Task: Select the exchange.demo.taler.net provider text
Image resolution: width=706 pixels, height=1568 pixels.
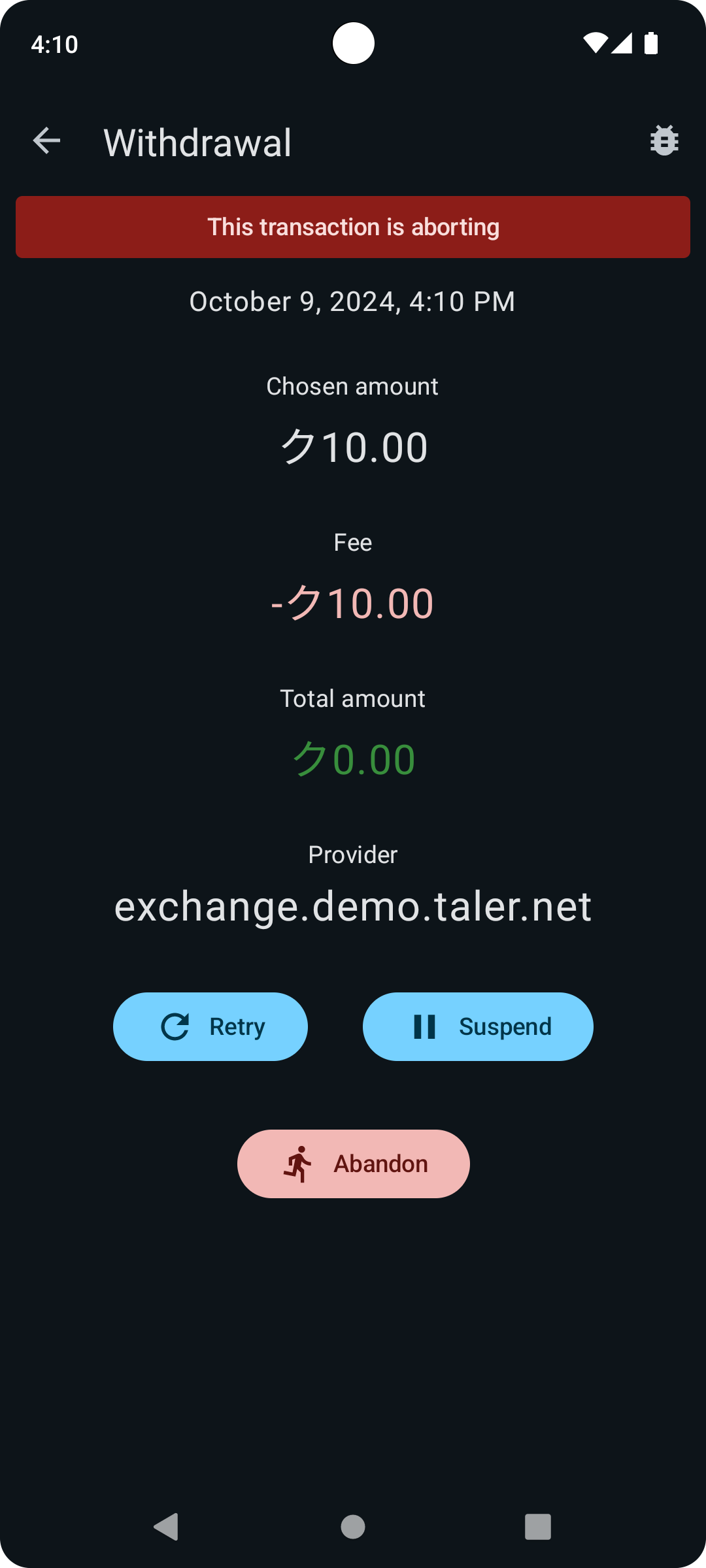Action: [353, 906]
